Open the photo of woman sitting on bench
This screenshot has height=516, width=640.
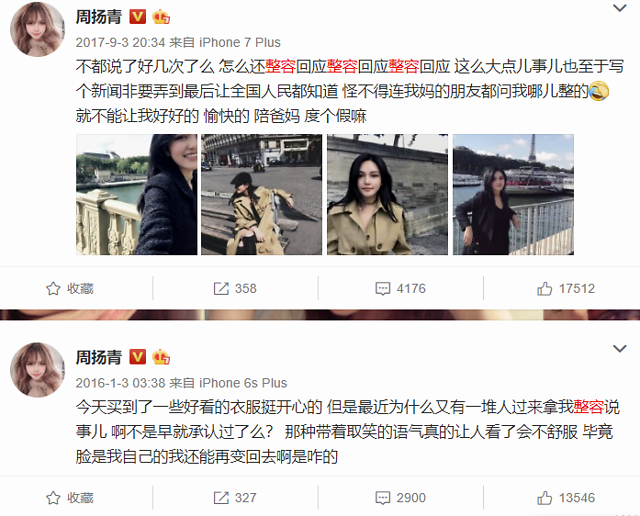261,194
